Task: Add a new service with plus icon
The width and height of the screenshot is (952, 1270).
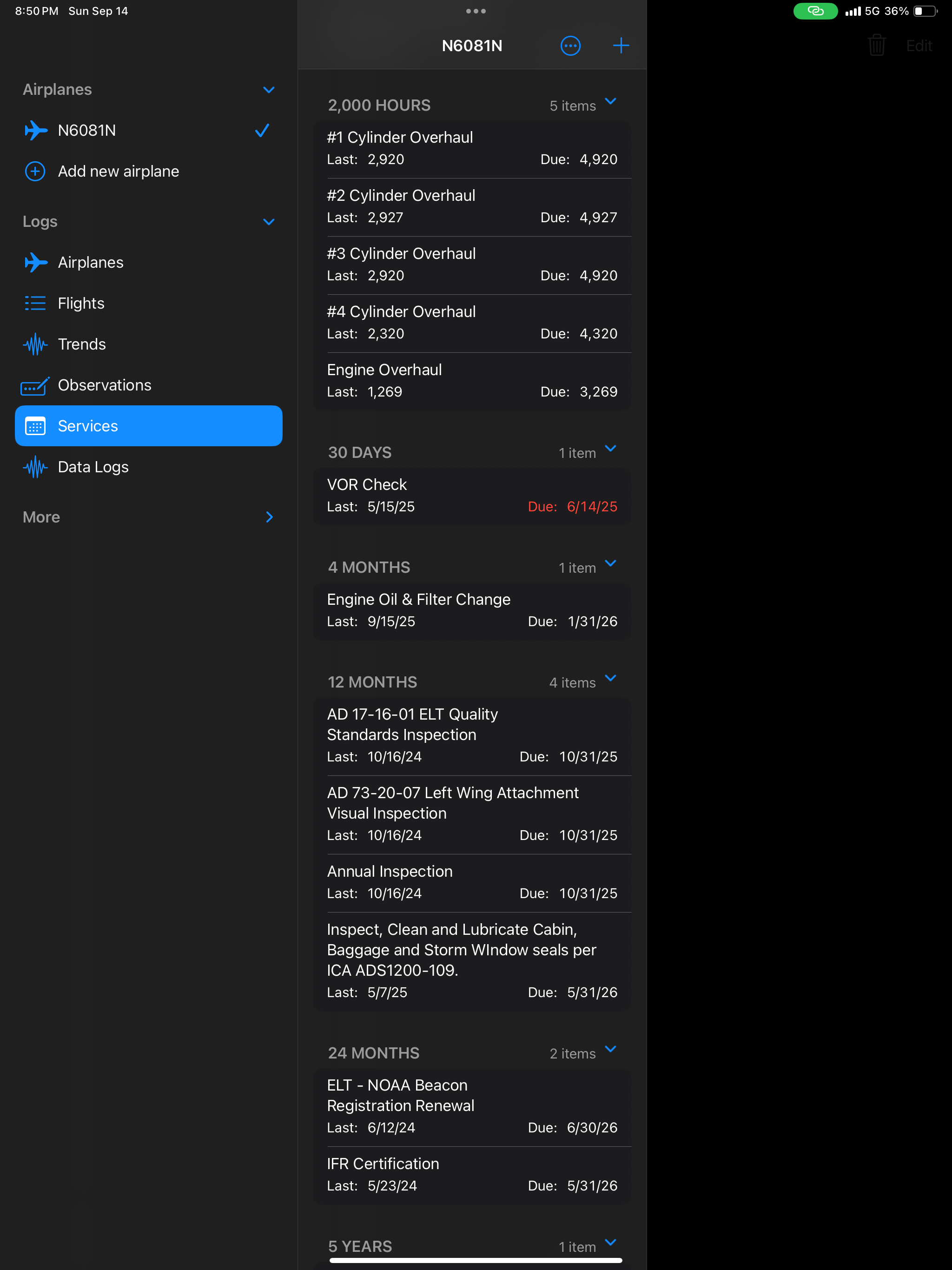Action: coord(621,46)
